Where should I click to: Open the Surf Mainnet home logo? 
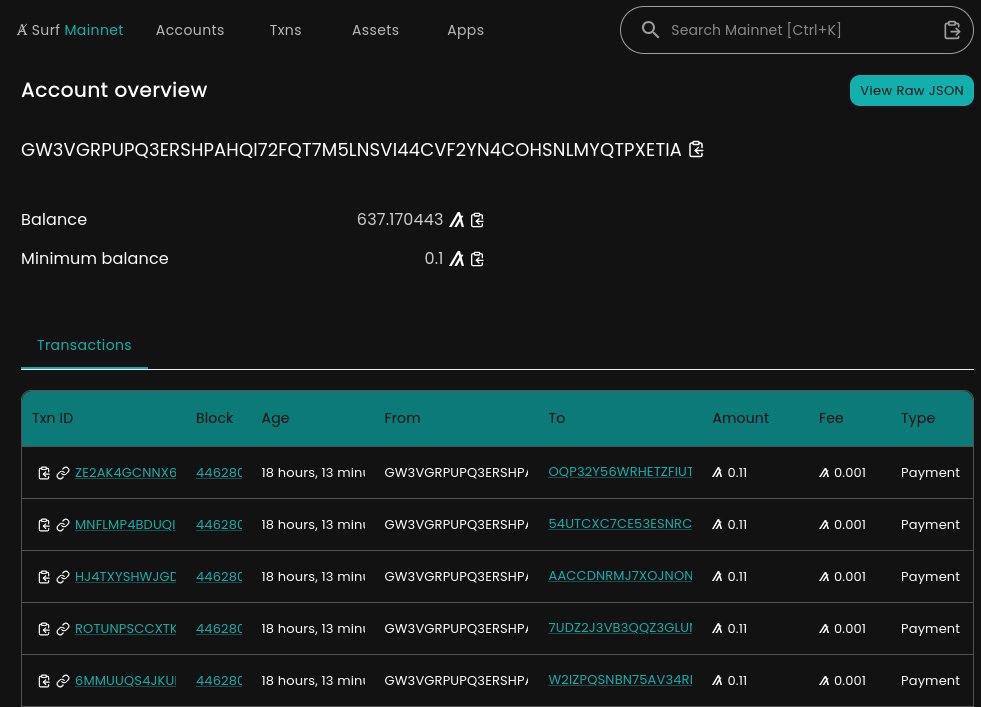pos(69,30)
